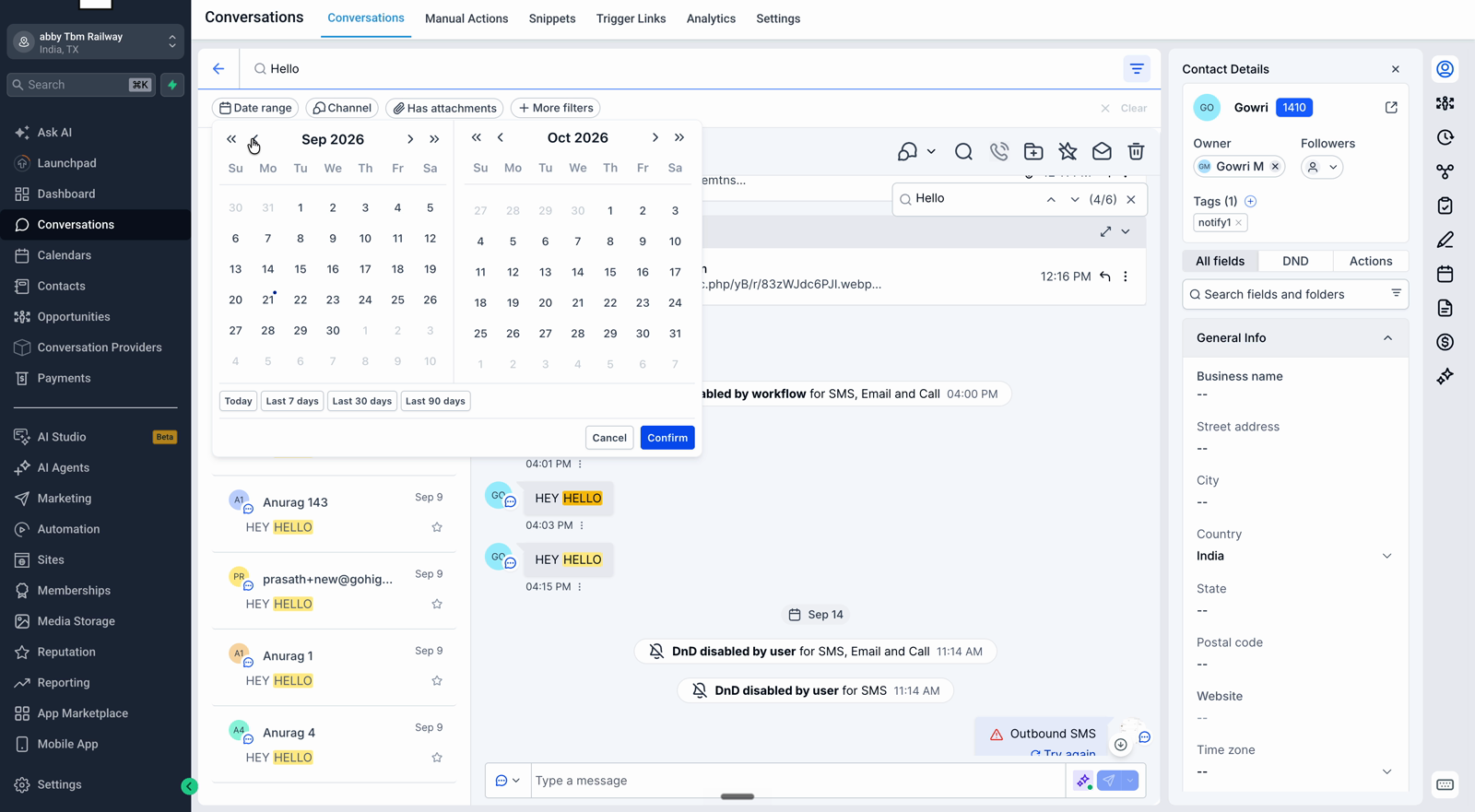Viewport: 1475px width, 812px height.
Task: Remove the notify1 tag
Action: (x=1238, y=222)
